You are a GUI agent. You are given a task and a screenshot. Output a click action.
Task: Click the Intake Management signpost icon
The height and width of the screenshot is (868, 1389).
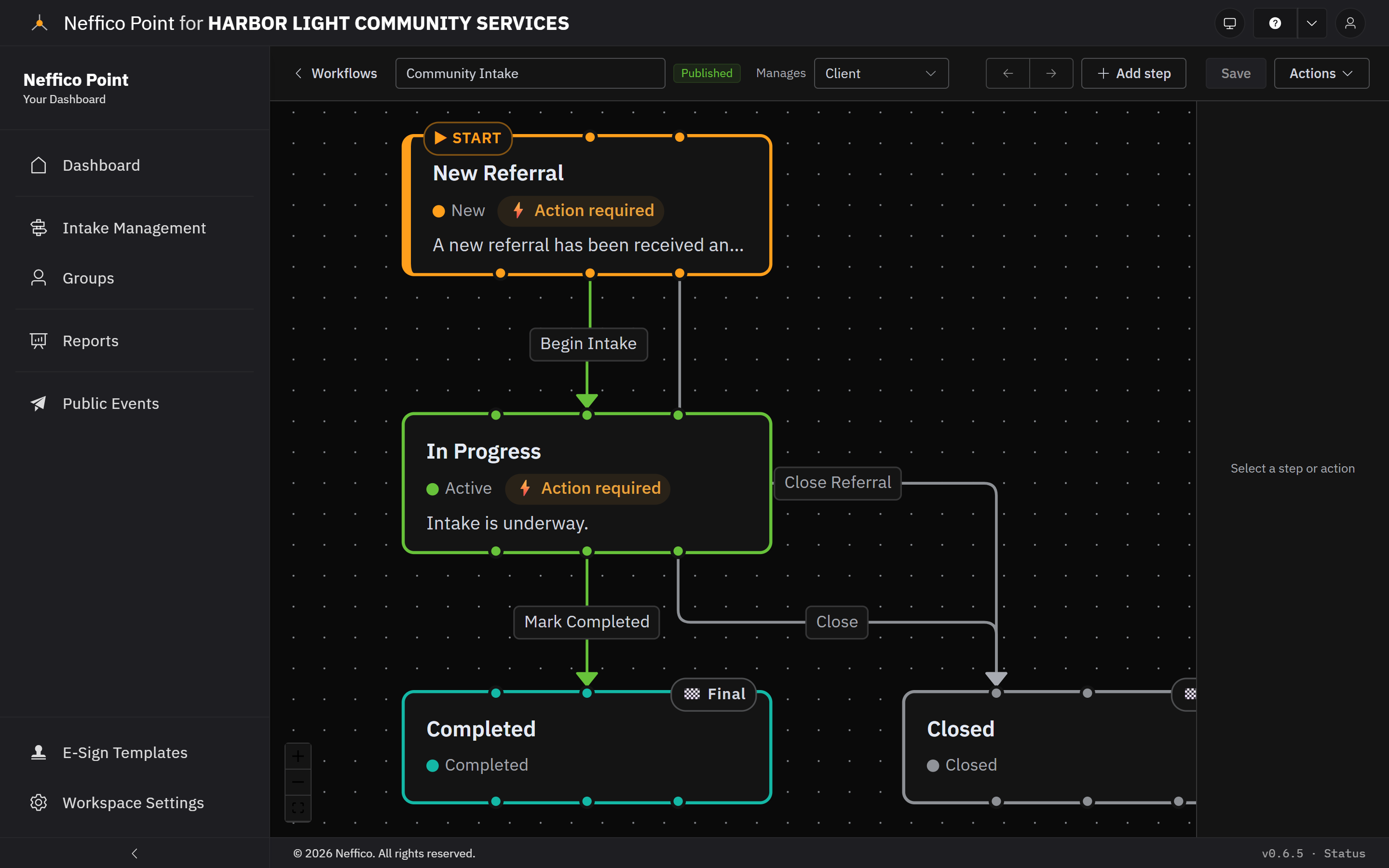39,228
